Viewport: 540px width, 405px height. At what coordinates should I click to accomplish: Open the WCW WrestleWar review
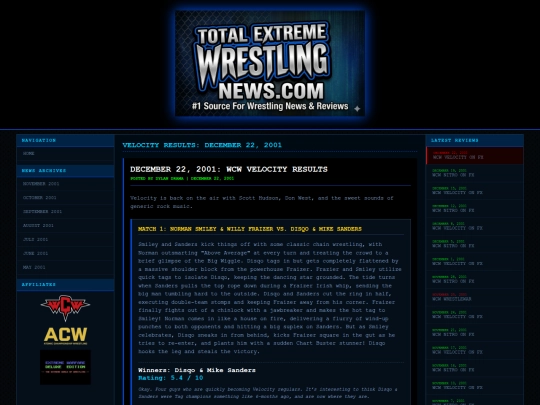(x=475, y=297)
